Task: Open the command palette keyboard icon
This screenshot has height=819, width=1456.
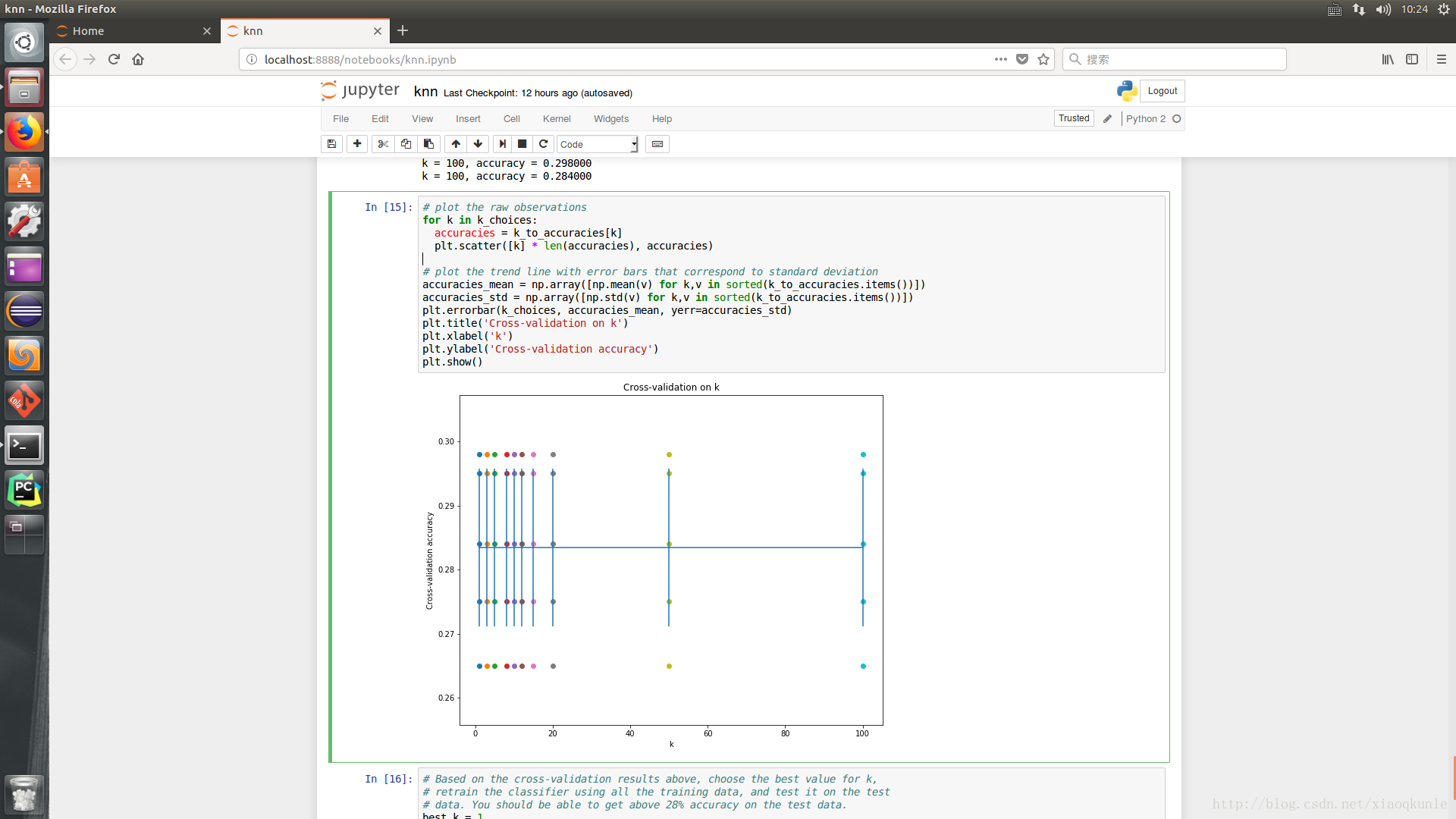Action: (657, 144)
